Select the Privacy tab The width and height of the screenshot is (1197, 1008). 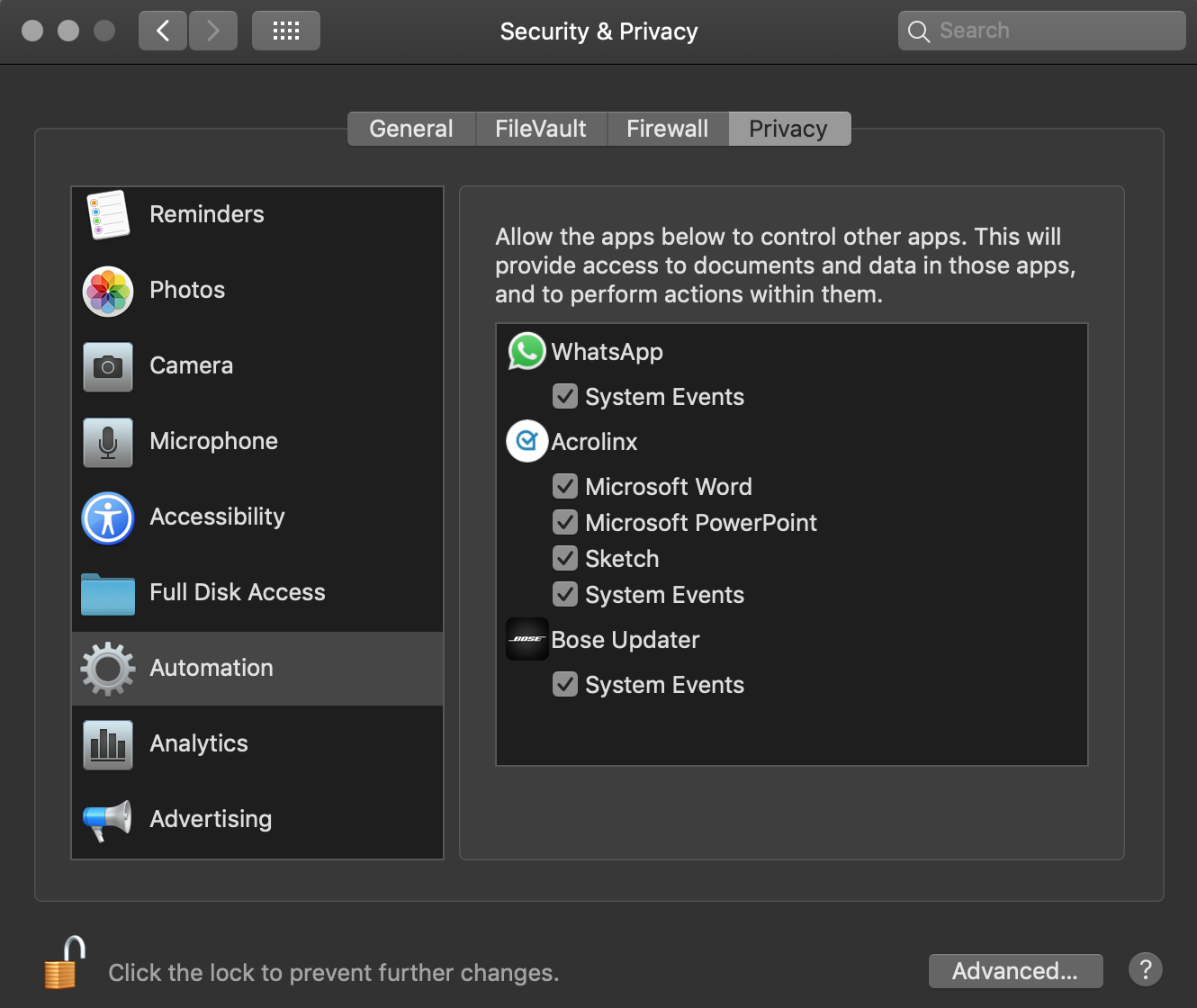point(789,129)
